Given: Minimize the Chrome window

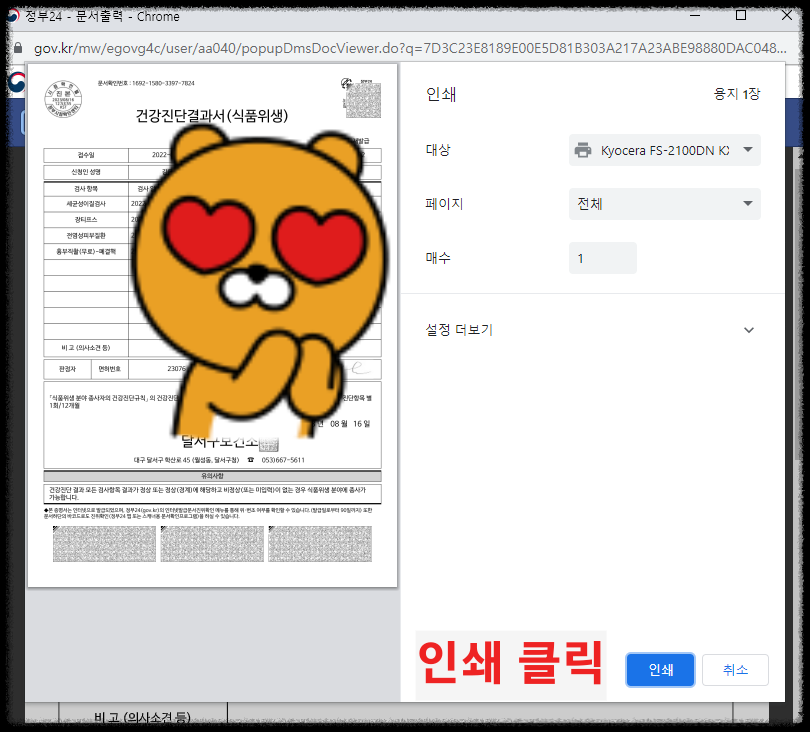Looking at the screenshot, I should click(x=695, y=15).
